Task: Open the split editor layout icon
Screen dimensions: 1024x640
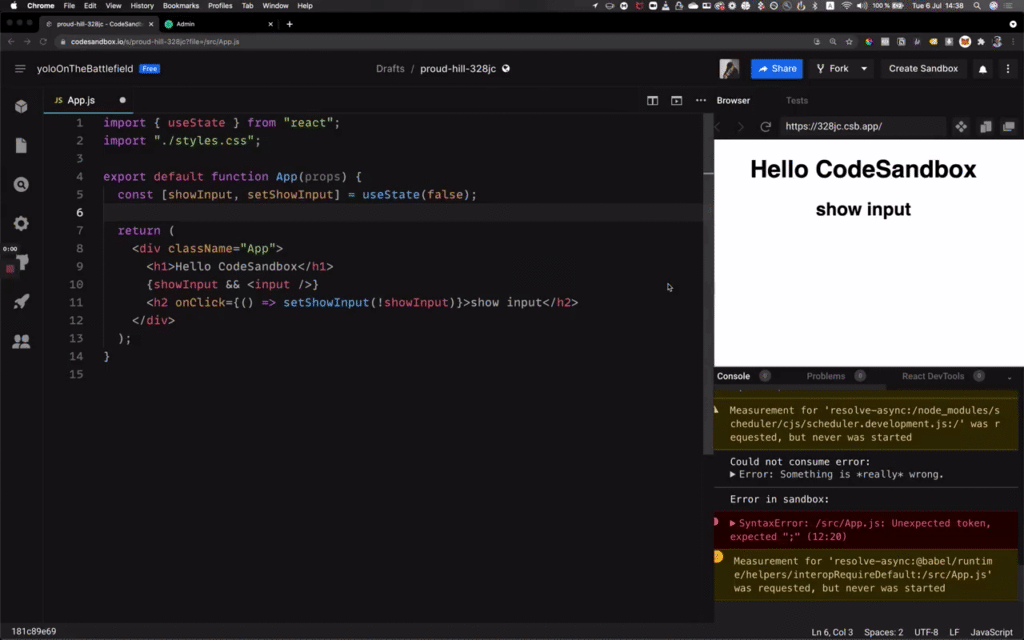Action: coord(652,100)
